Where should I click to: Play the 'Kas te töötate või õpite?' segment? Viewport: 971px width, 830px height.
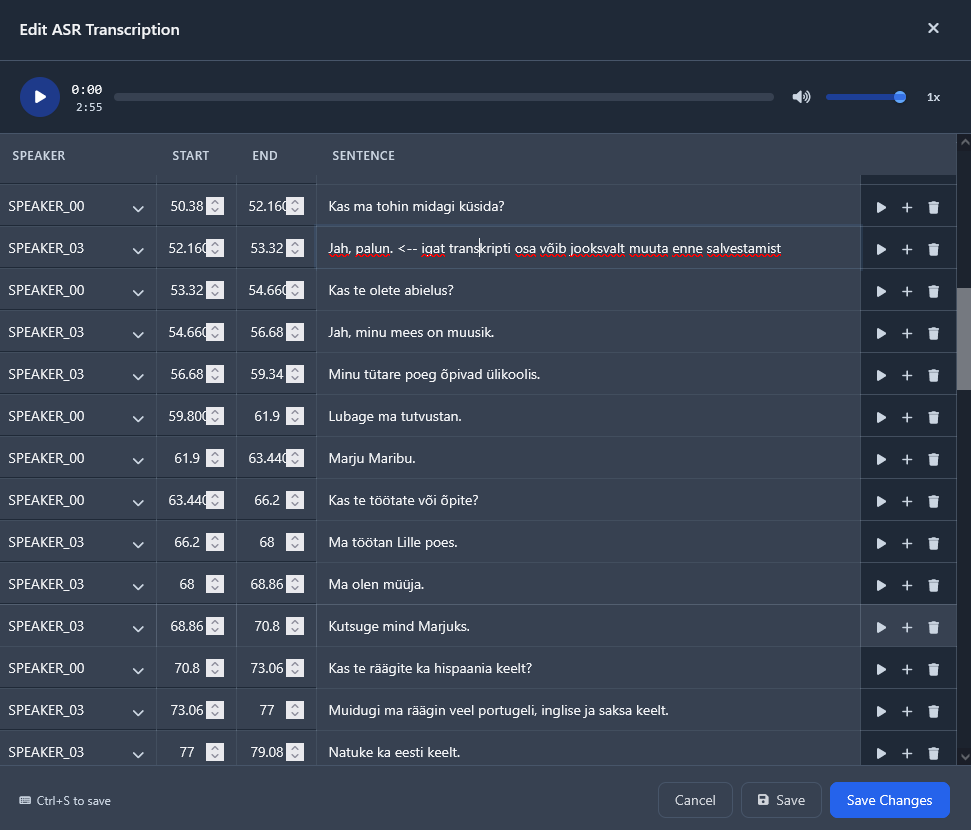pyautogui.click(x=881, y=501)
